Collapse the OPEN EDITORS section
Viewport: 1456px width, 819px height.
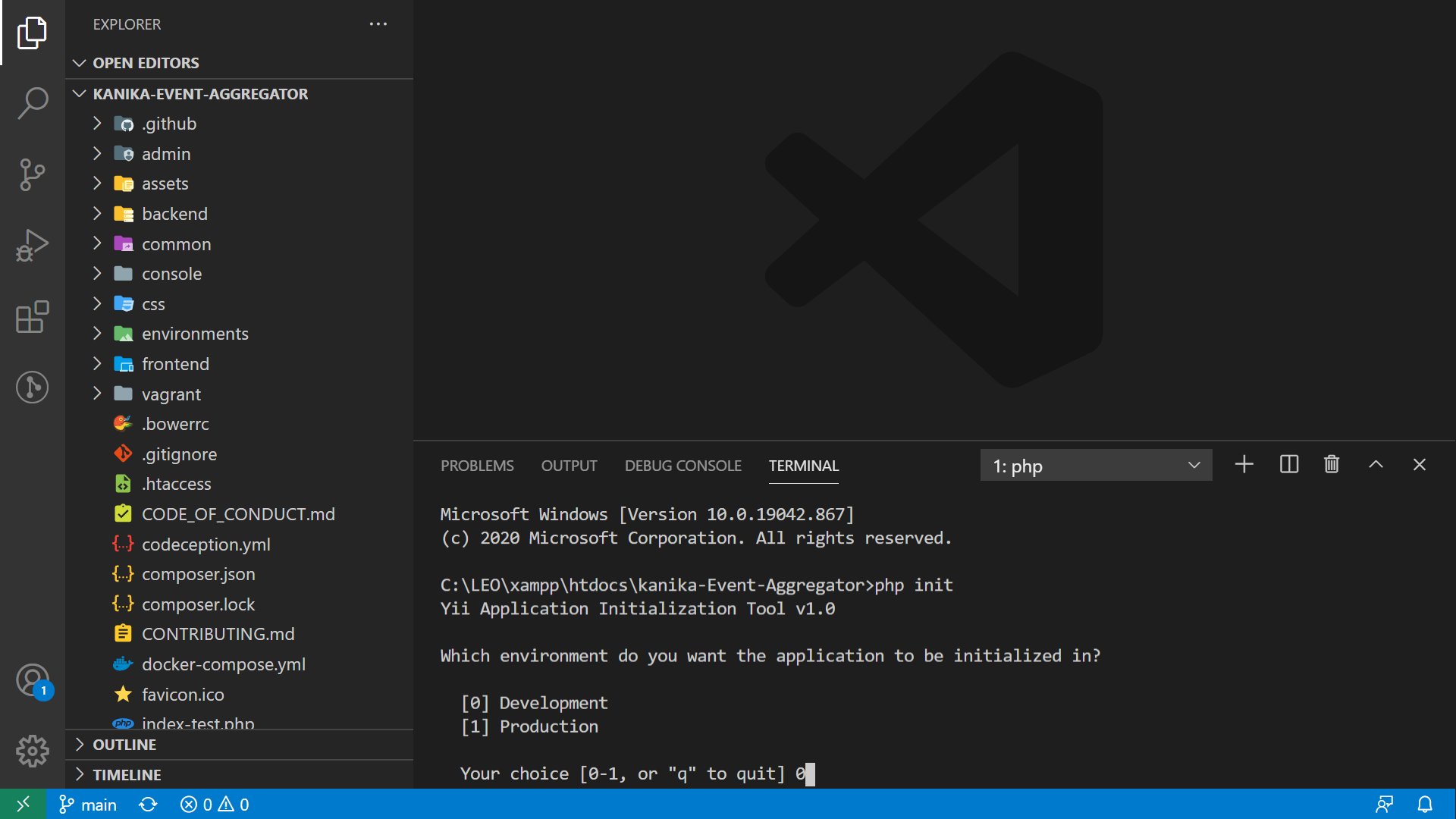240,63
